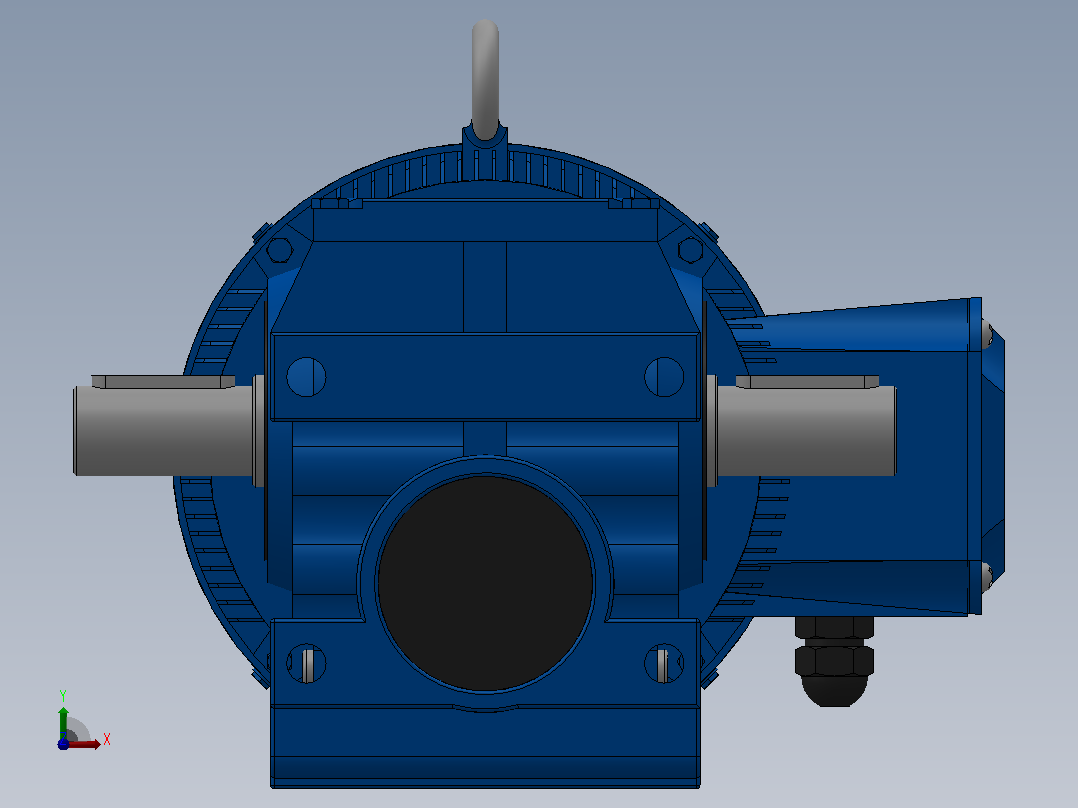The height and width of the screenshot is (808, 1078).
Task: Click the blue Z axis dot of triad
Action: coord(63,744)
